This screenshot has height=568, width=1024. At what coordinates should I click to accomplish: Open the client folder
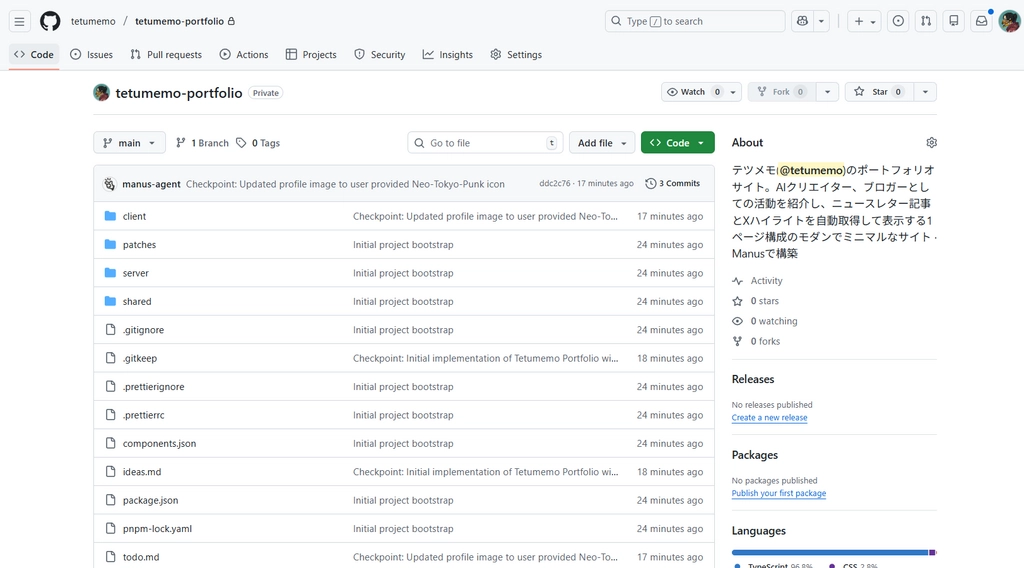point(134,216)
